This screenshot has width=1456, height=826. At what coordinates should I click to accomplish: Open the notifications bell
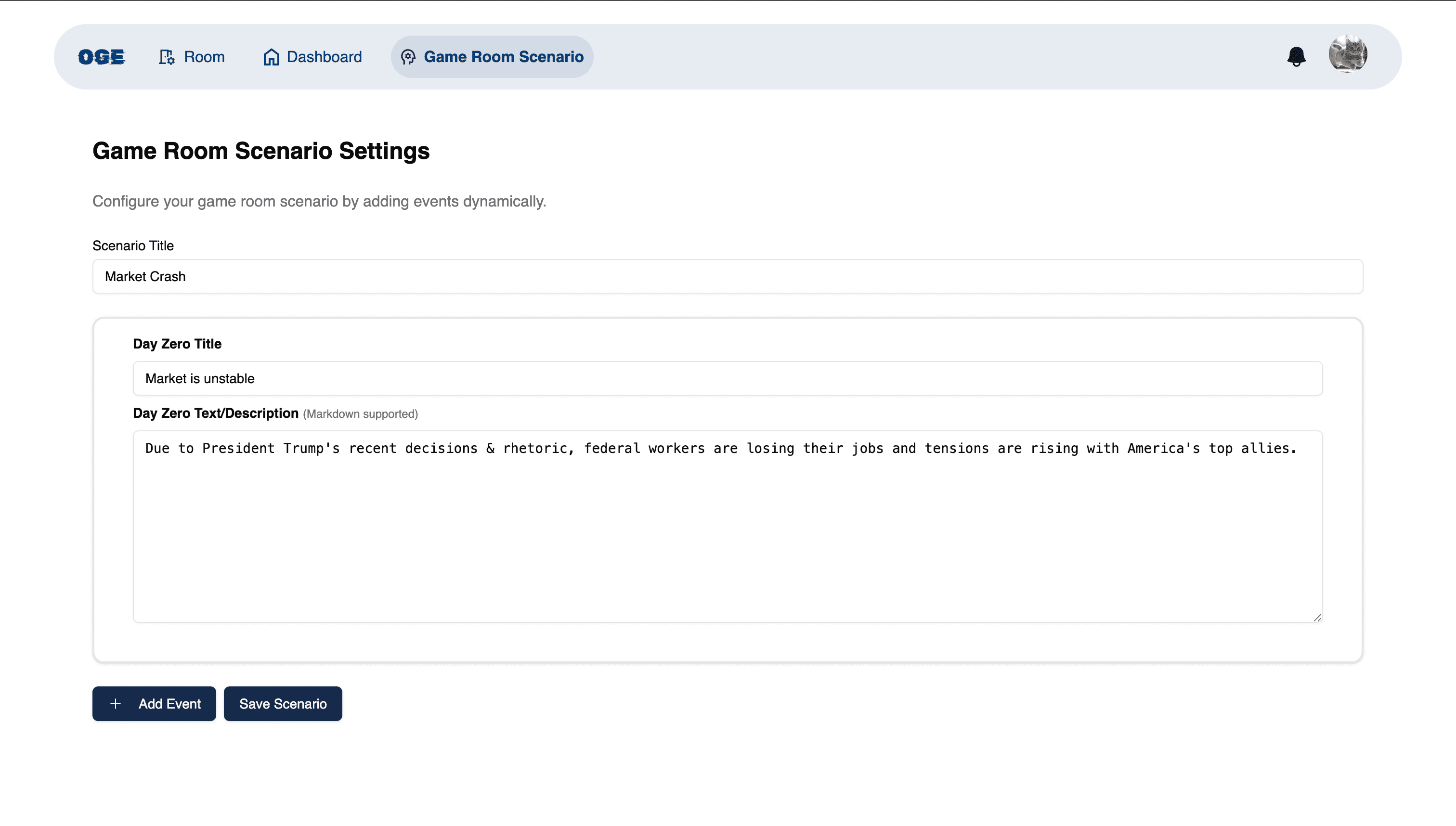point(1296,57)
